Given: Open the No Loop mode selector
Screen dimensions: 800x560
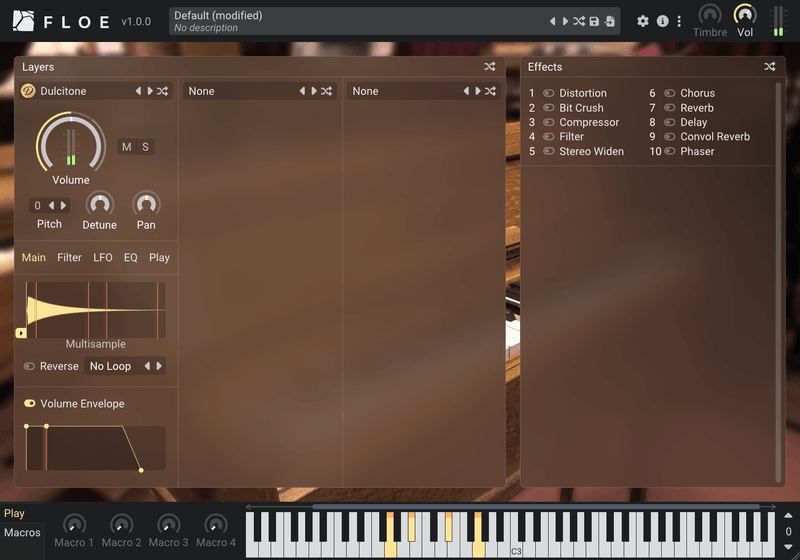Looking at the screenshot, I should tap(110, 366).
